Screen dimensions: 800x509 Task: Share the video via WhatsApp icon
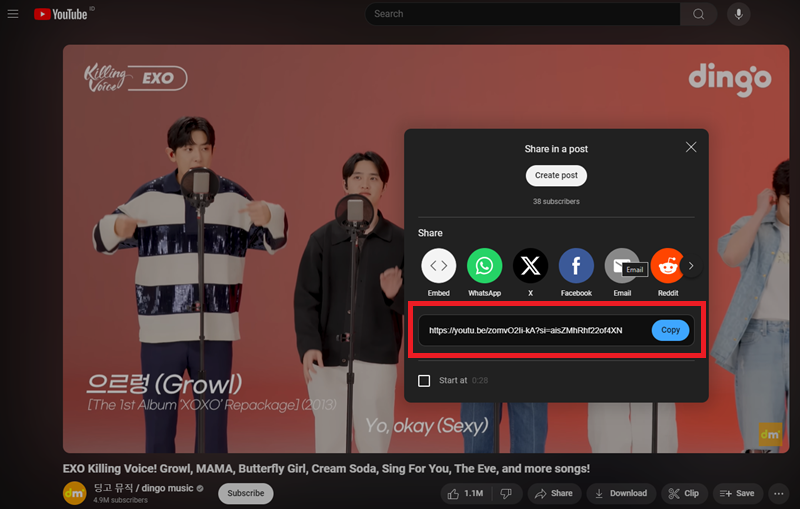tap(484, 266)
